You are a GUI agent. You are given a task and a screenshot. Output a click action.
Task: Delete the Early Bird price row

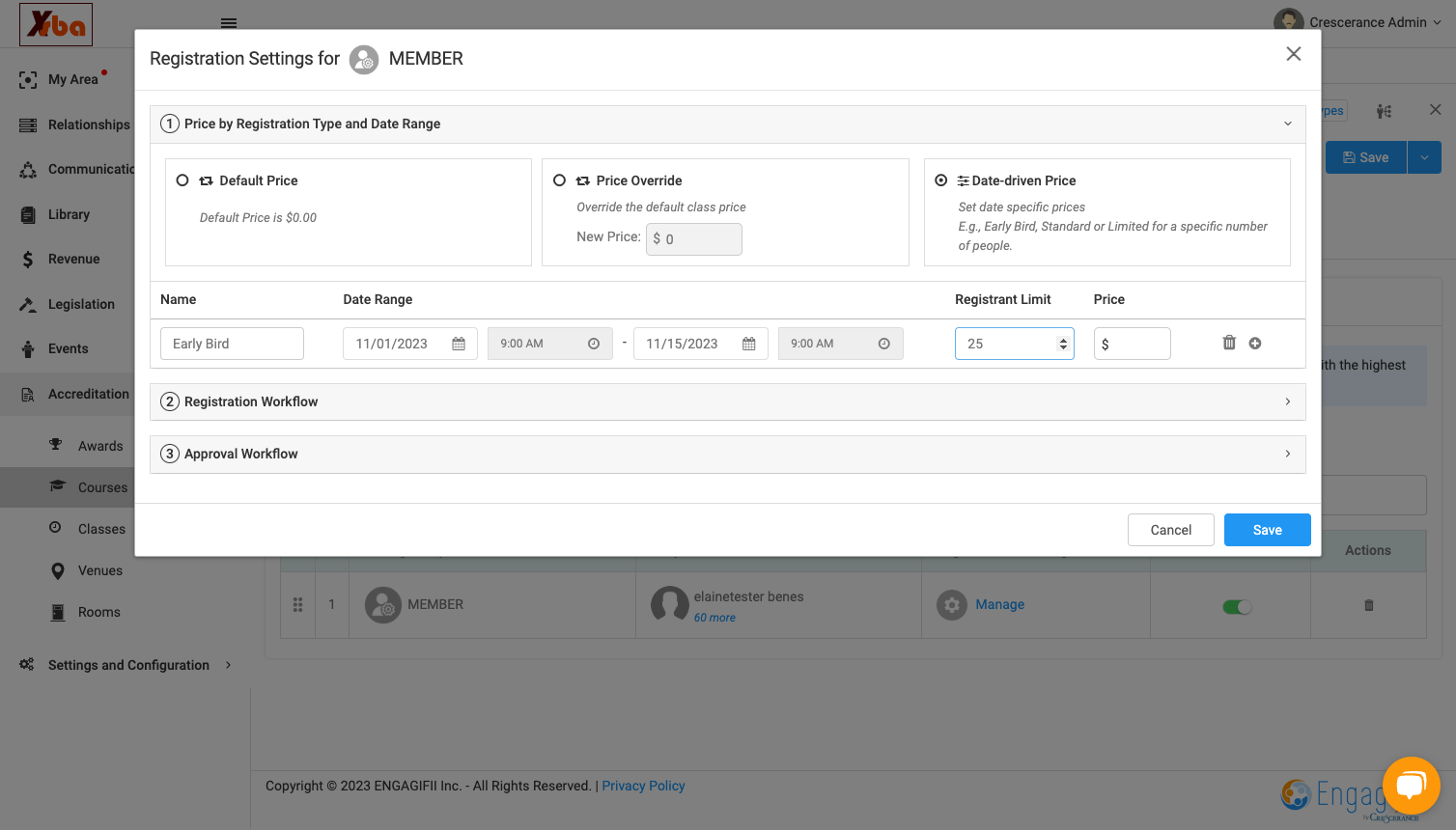pos(1229,343)
